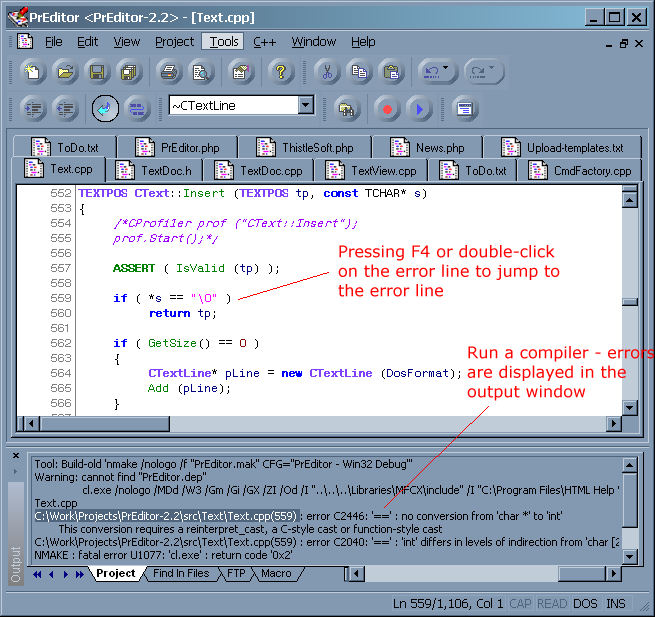Click the error C2040 line in output
Image resolution: width=655 pixels, height=617 pixels.
point(327,542)
